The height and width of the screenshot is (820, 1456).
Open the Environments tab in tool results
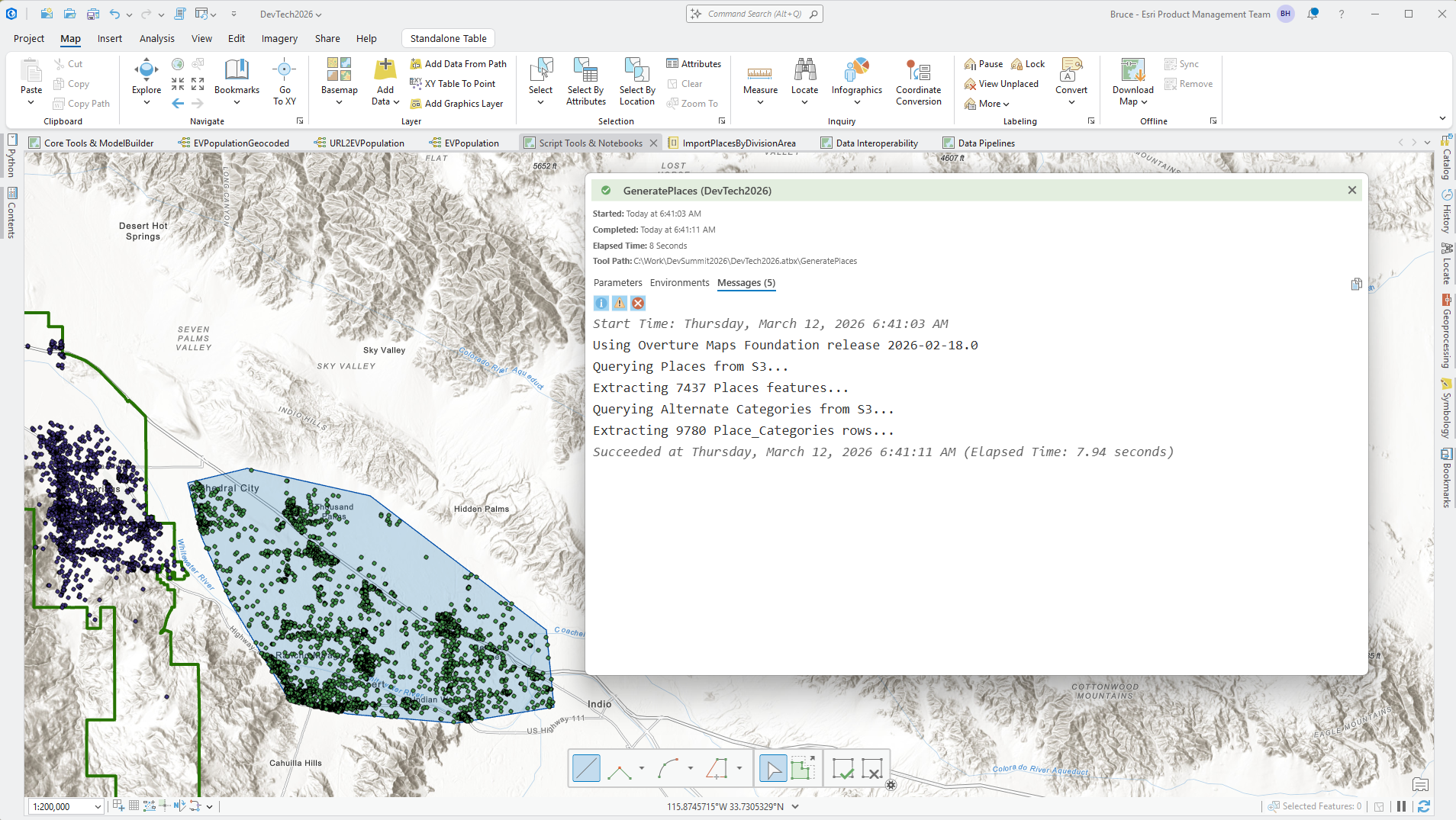point(679,283)
